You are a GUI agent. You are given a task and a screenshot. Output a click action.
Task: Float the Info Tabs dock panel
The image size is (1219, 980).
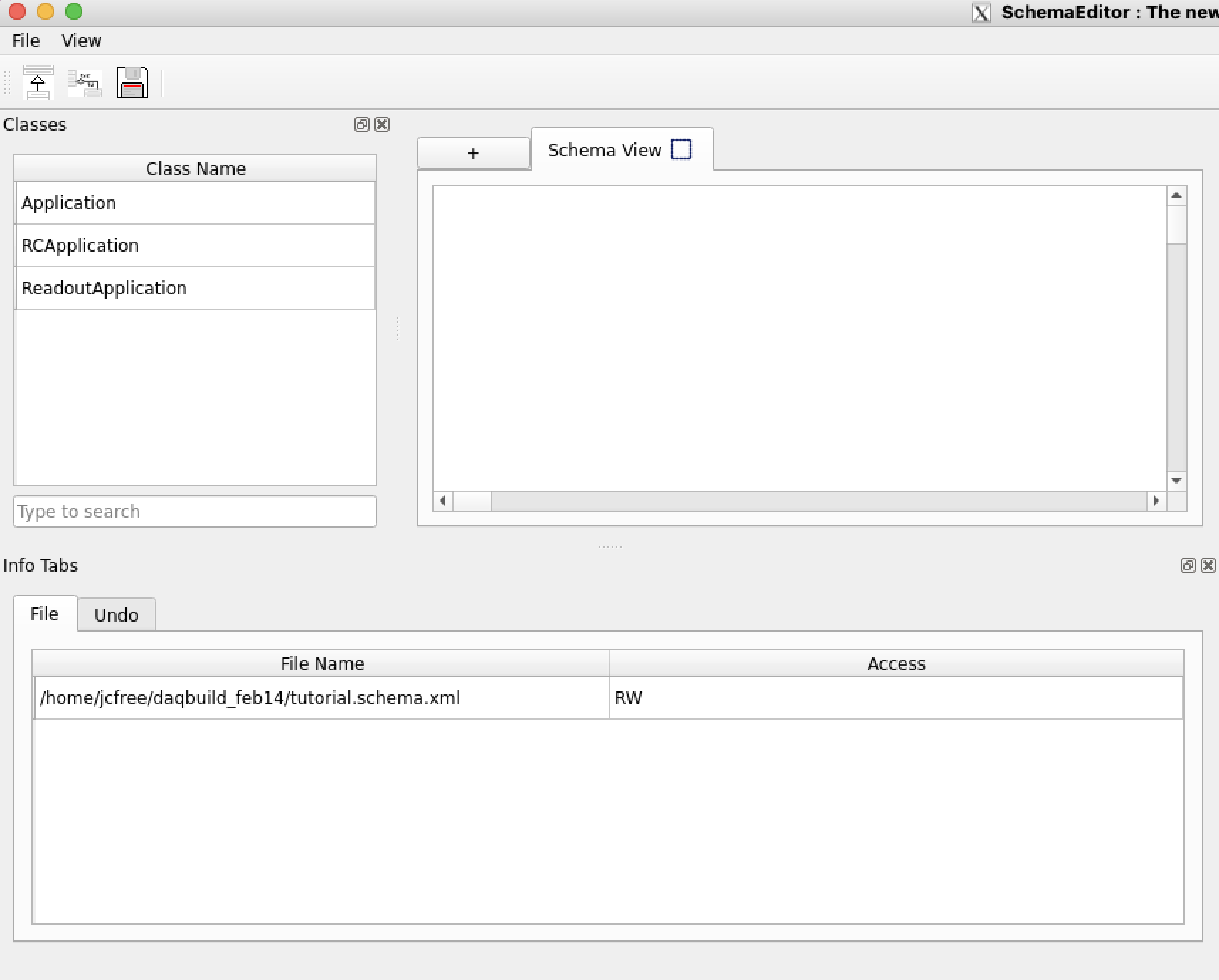click(1188, 565)
